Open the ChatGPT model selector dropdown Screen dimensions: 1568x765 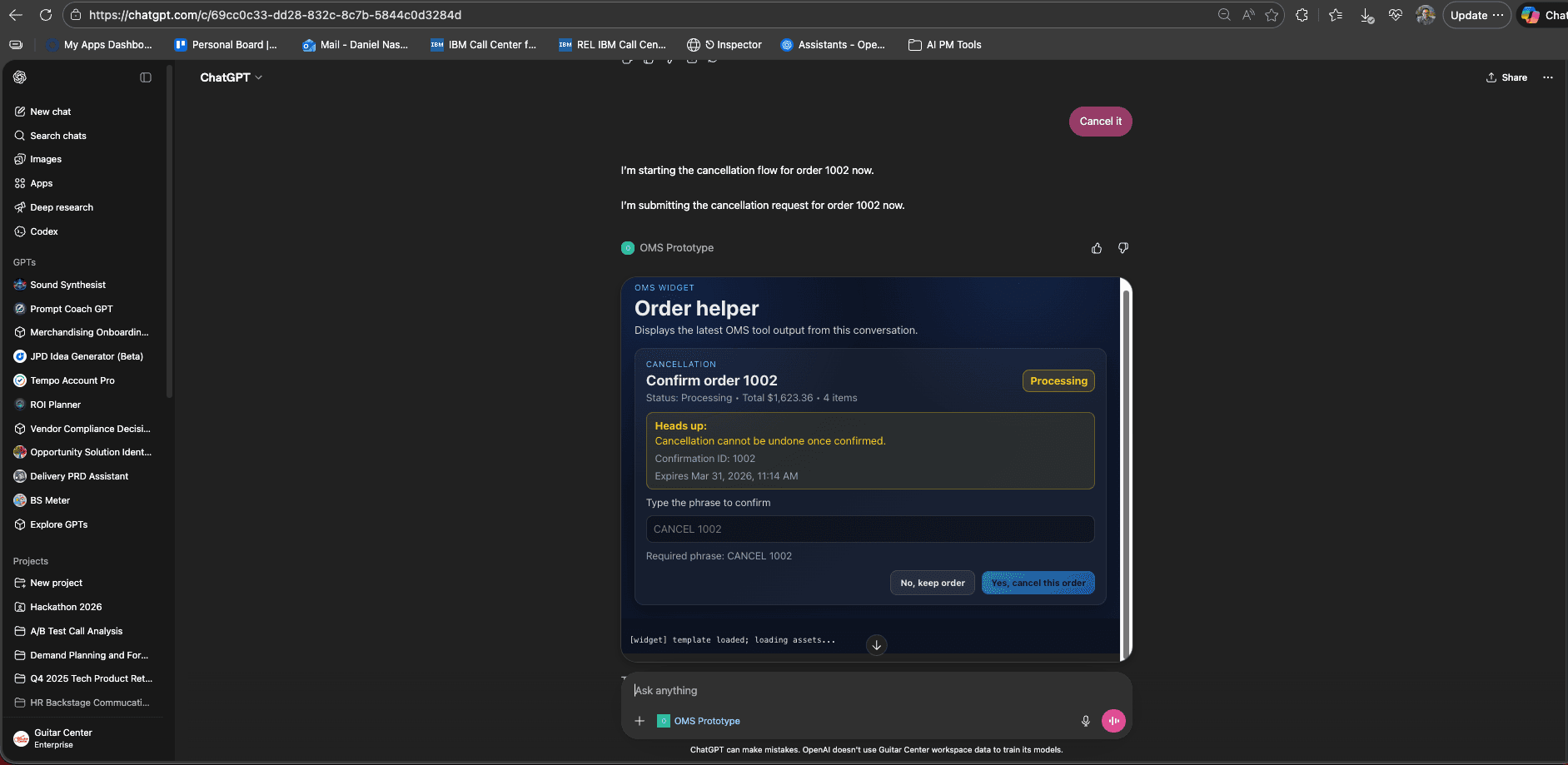pyautogui.click(x=231, y=77)
